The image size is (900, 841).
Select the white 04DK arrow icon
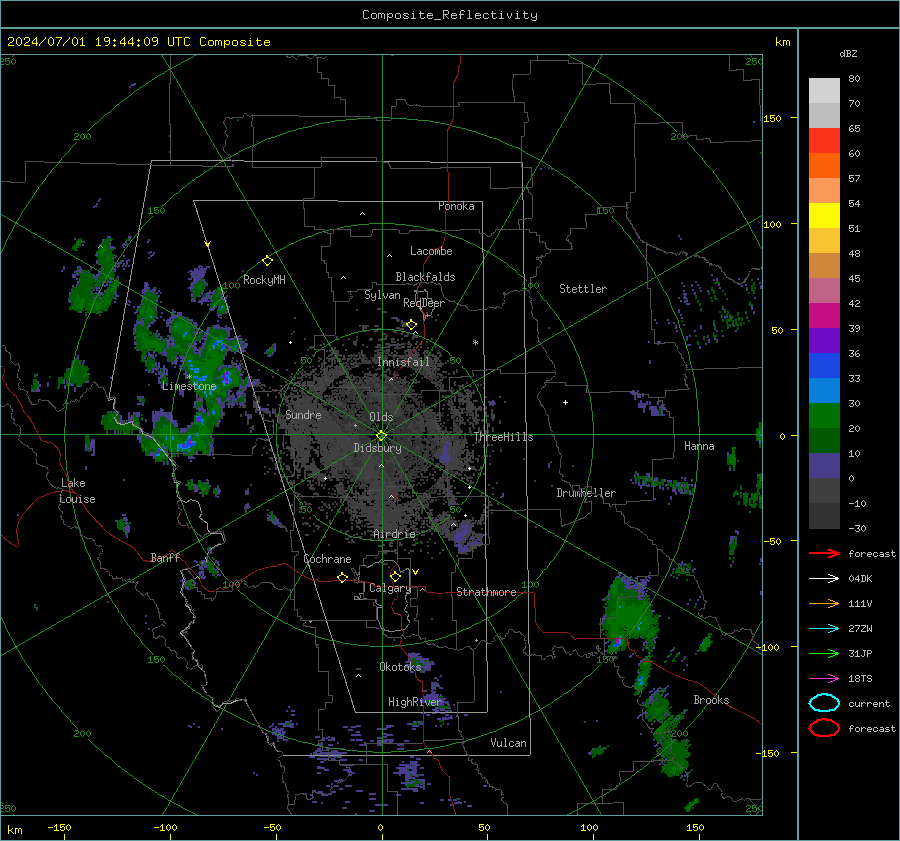click(x=824, y=578)
